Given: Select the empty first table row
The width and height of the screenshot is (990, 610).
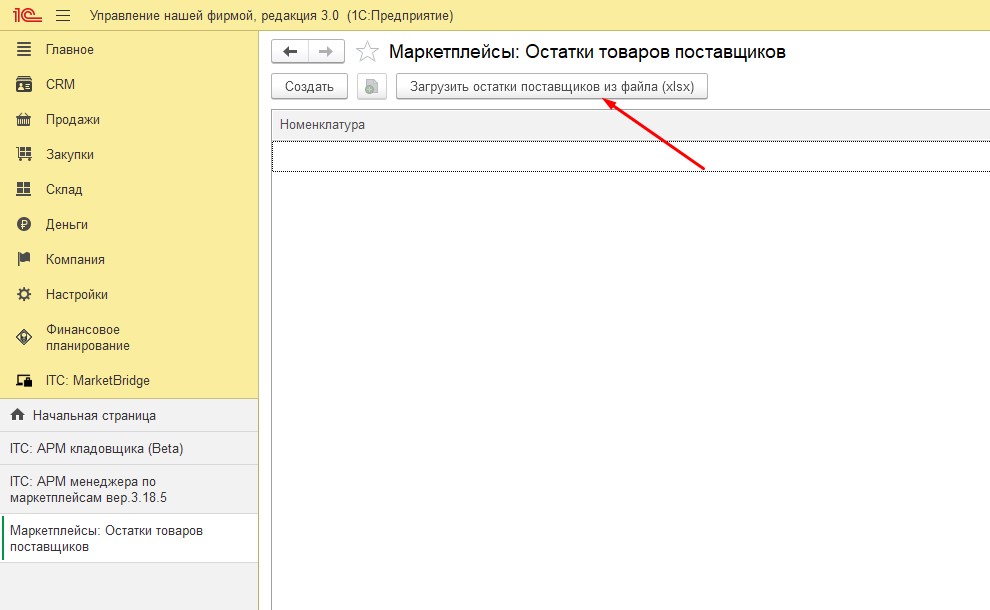Looking at the screenshot, I should (631, 156).
